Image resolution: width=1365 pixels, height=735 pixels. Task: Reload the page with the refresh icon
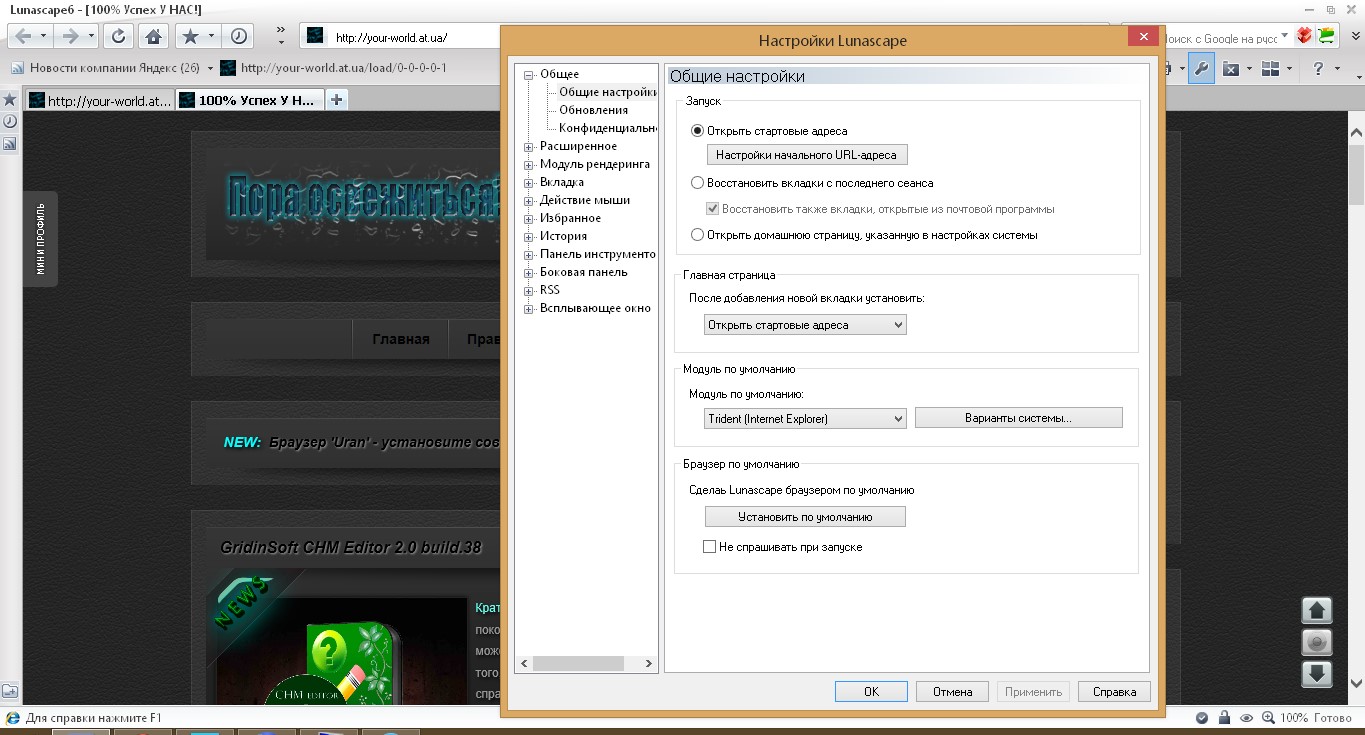[x=118, y=37]
